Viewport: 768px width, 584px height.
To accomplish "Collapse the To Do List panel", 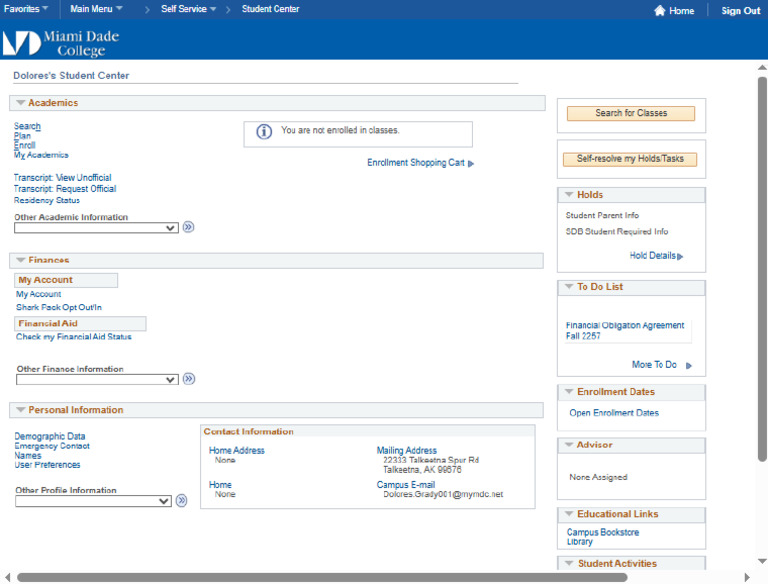I will pyautogui.click(x=569, y=287).
